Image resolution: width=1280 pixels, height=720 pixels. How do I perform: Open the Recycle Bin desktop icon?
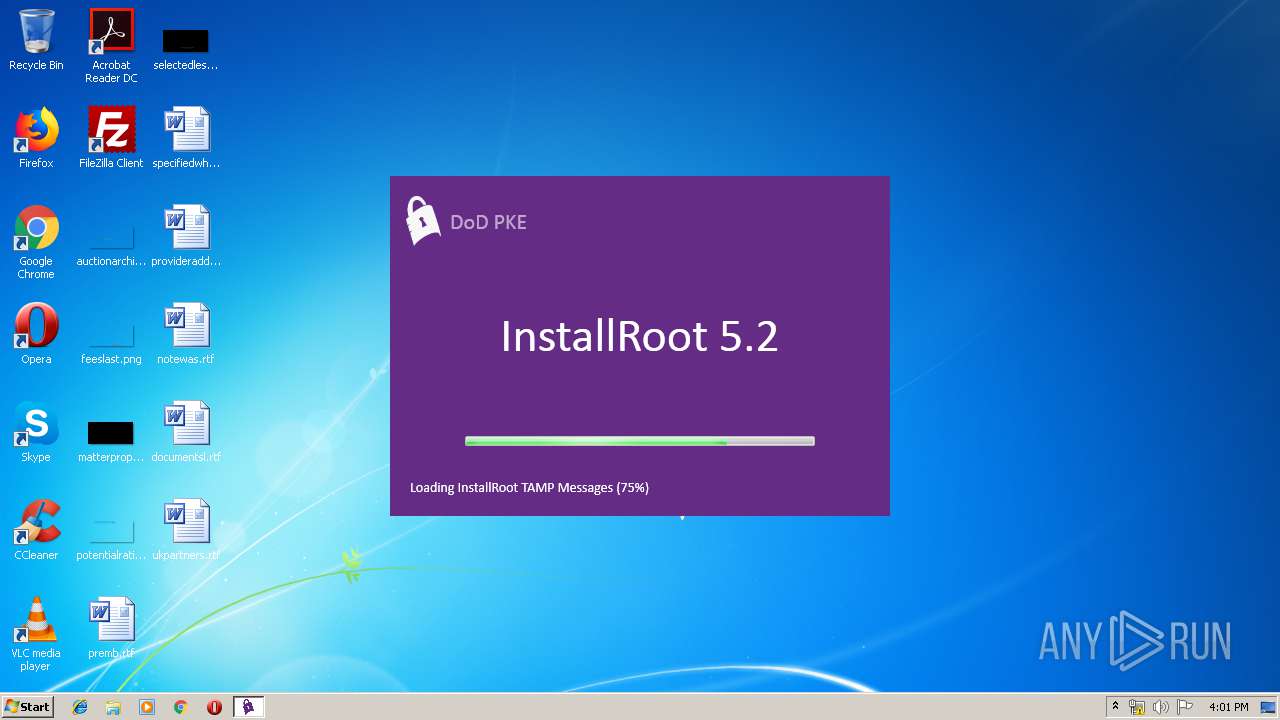point(36,41)
